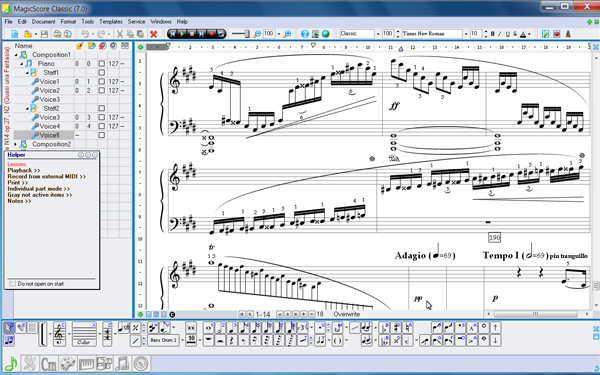600x375 pixels.
Task: Open 'Record from external MIDI >>' lesson
Action: coord(46,176)
